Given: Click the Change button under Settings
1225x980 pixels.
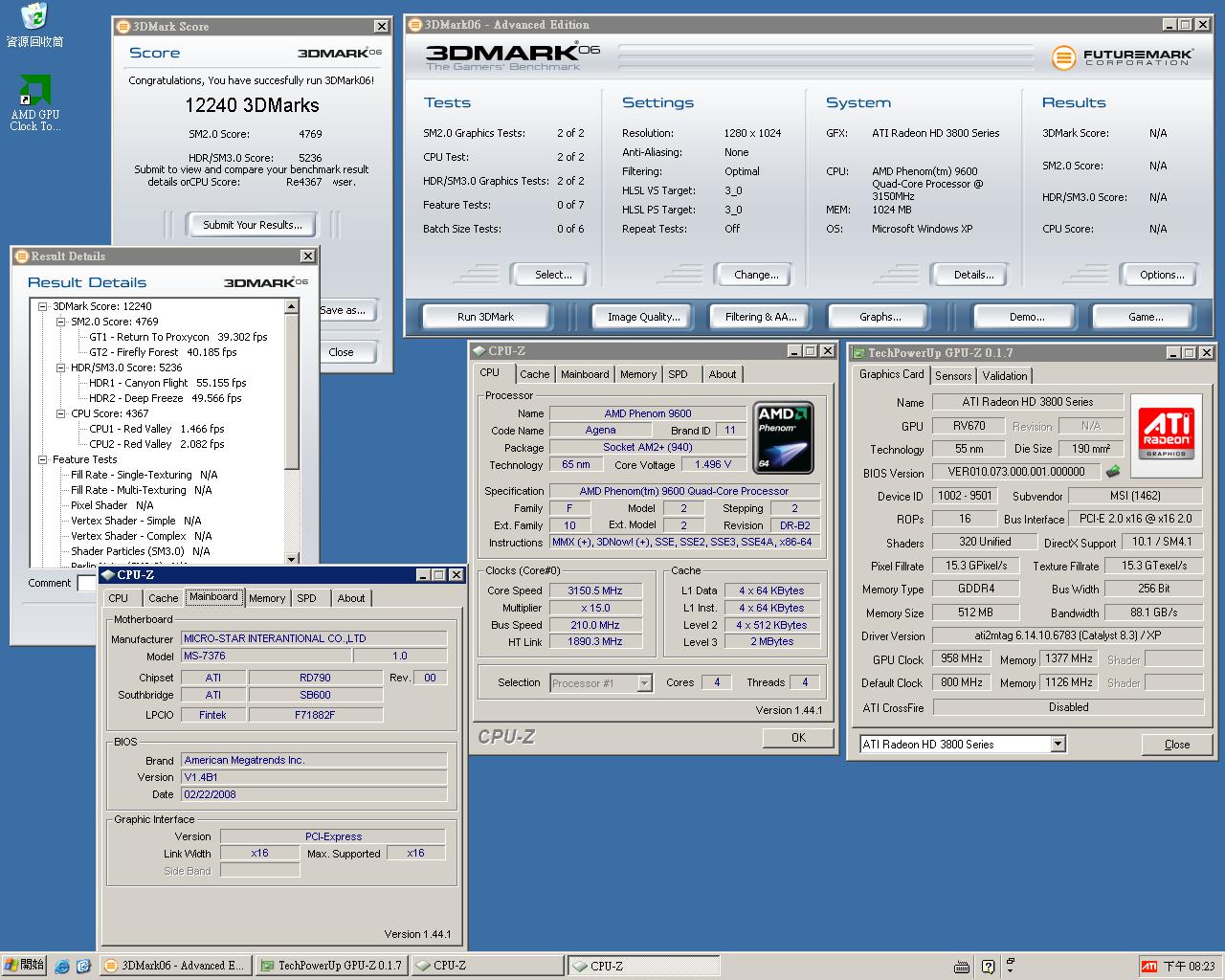Looking at the screenshot, I should 756,275.
